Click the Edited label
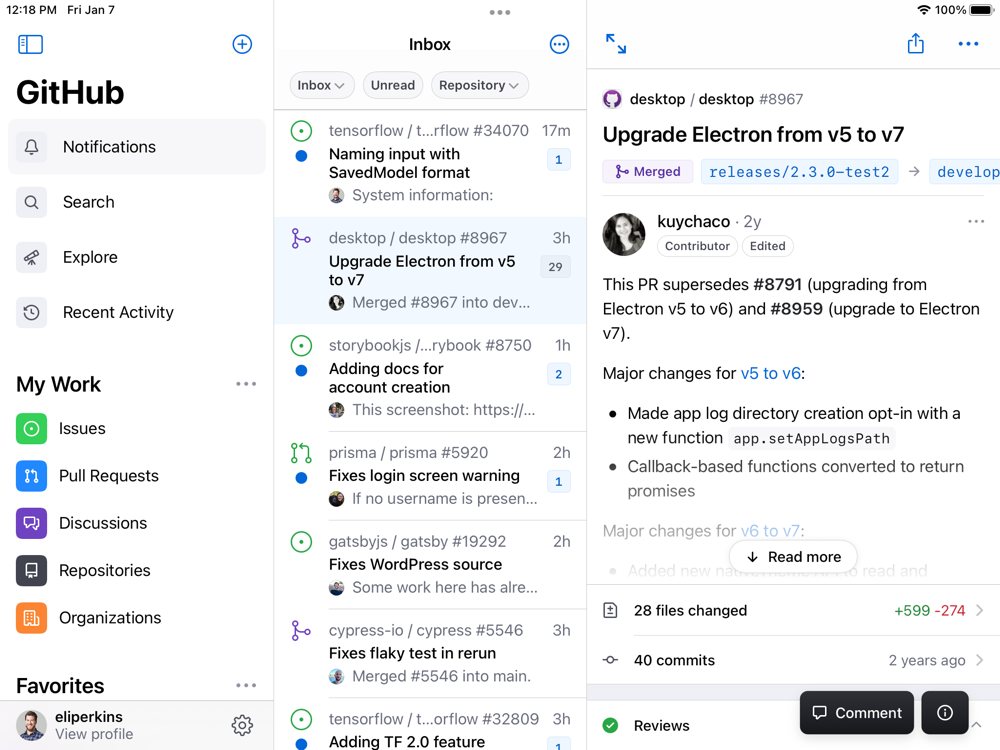Screen dimensions: 1000x750 click(x=767, y=246)
